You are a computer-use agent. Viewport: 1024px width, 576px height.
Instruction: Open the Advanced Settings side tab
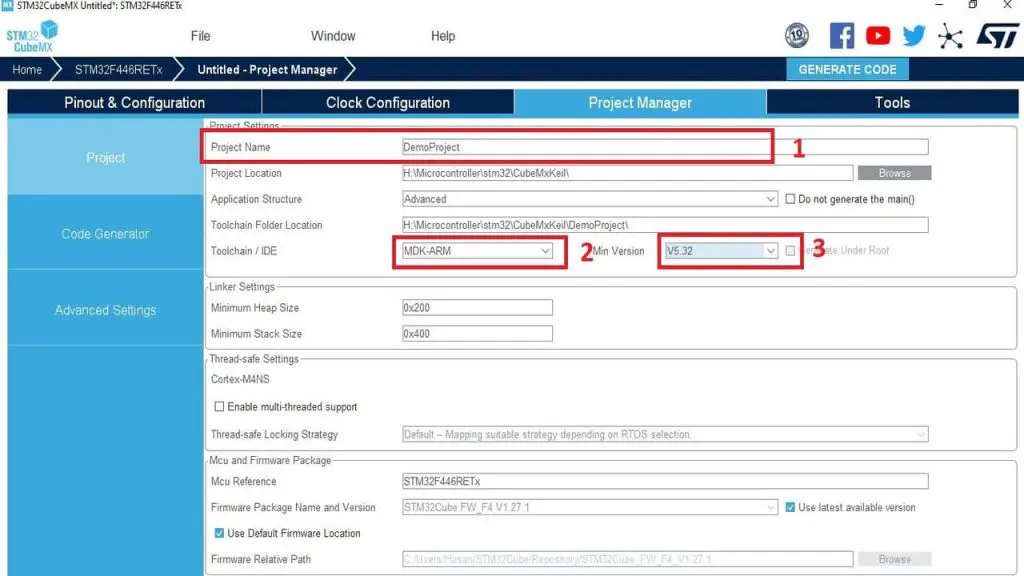click(105, 310)
